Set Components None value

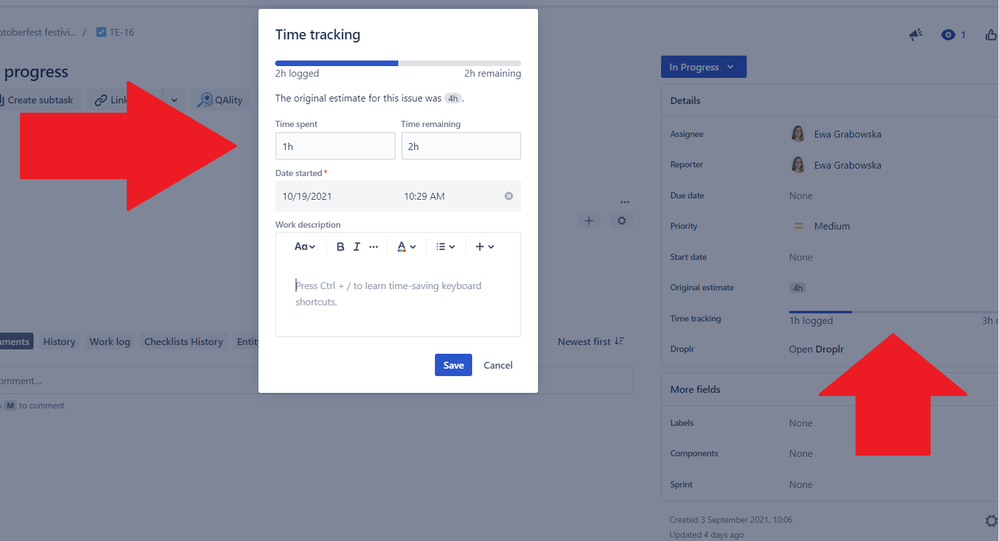(801, 454)
